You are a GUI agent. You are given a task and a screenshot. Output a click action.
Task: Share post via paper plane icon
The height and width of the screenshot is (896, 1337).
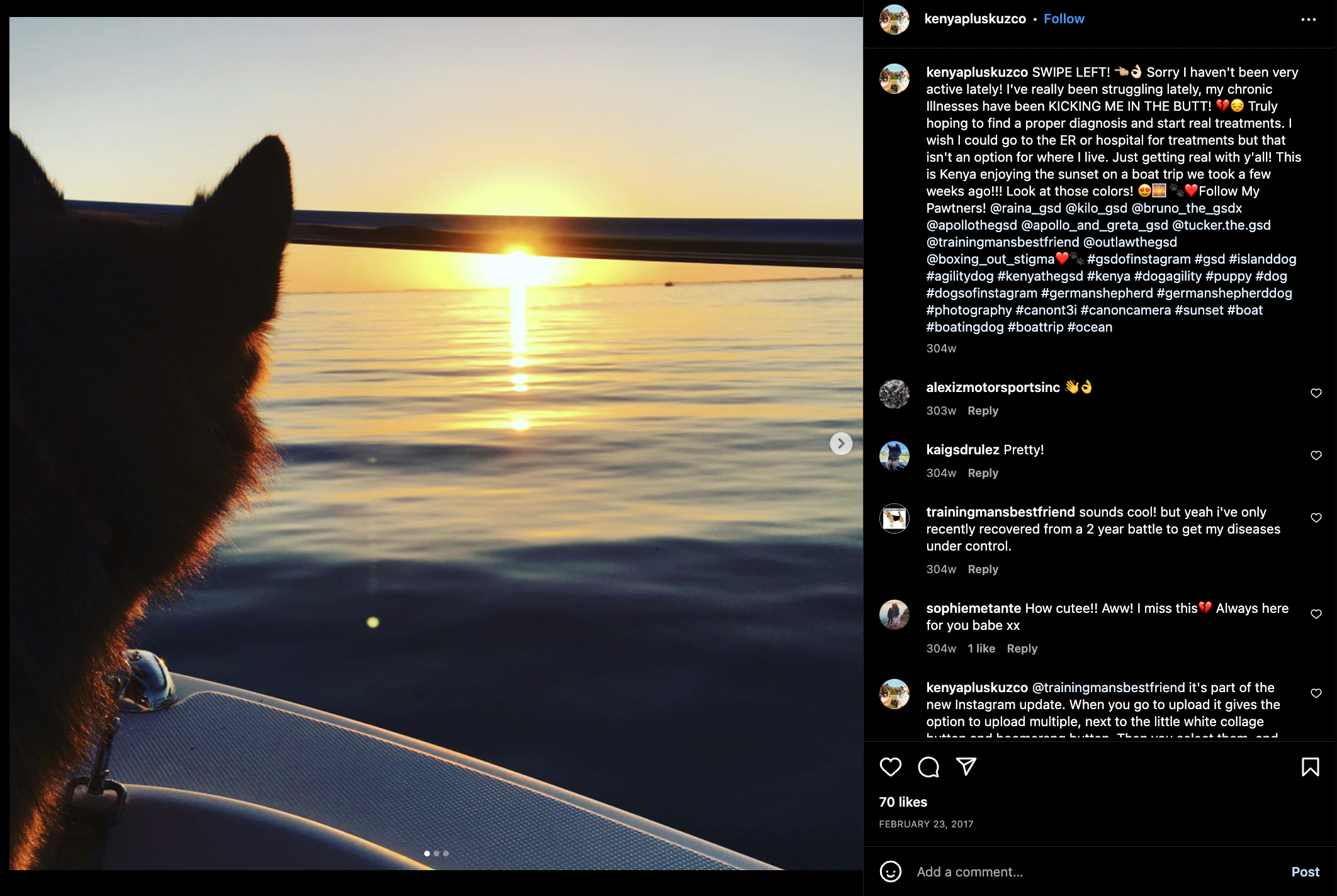(966, 766)
